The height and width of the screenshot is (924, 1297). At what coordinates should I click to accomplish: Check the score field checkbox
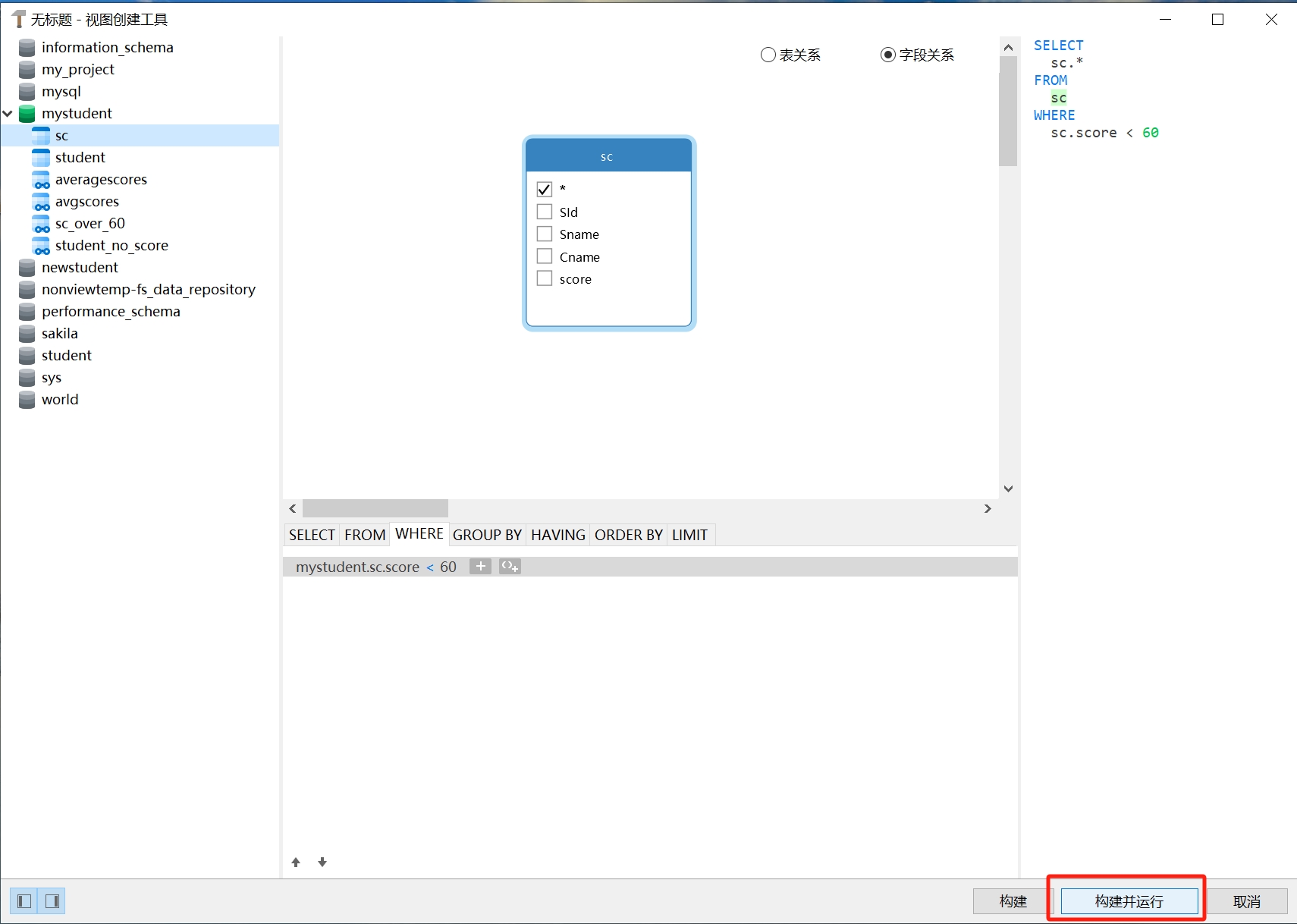pos(545,278)
